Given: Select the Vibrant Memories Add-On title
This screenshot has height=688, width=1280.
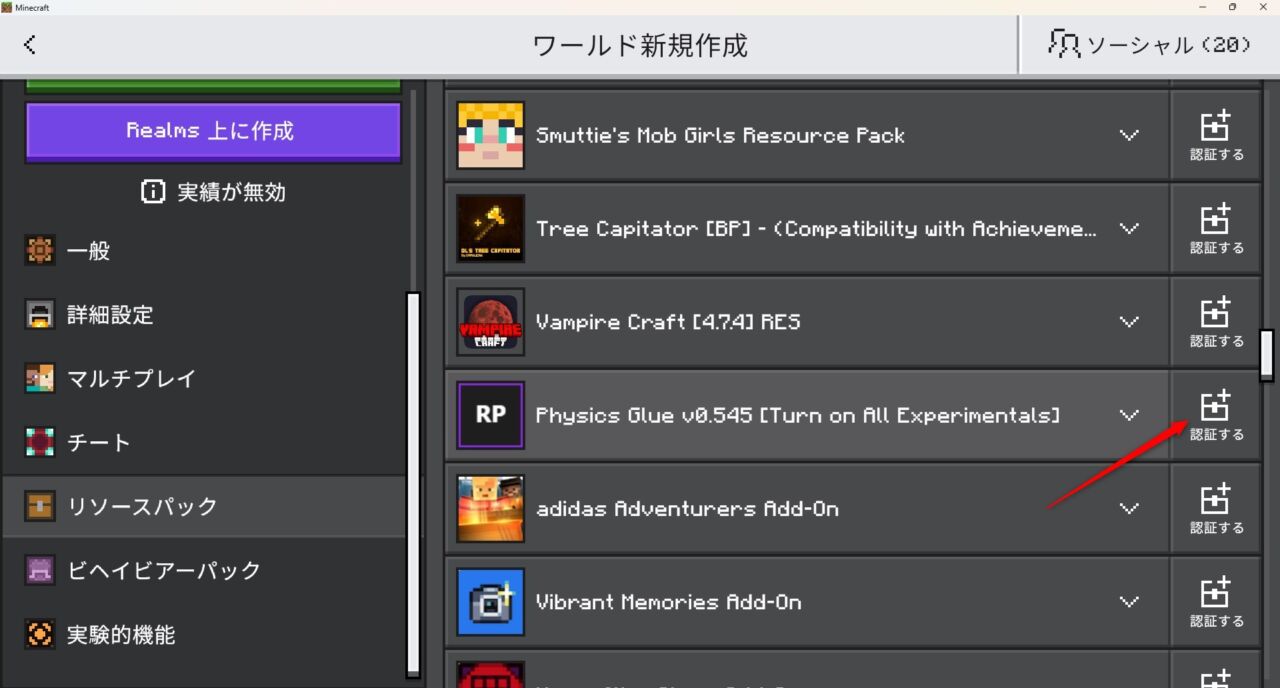Looking at the screenshot, I should [x=668, y=602].
